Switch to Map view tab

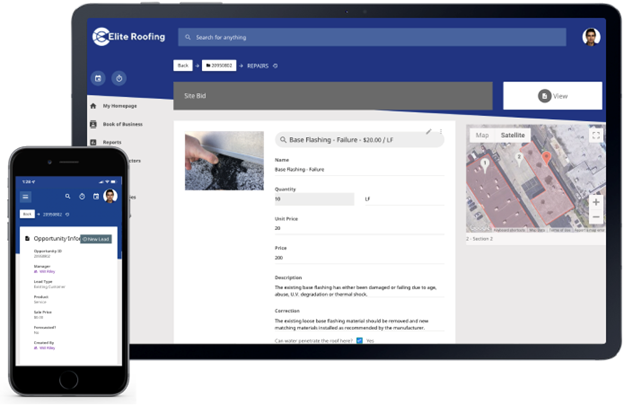click(482, 135)
